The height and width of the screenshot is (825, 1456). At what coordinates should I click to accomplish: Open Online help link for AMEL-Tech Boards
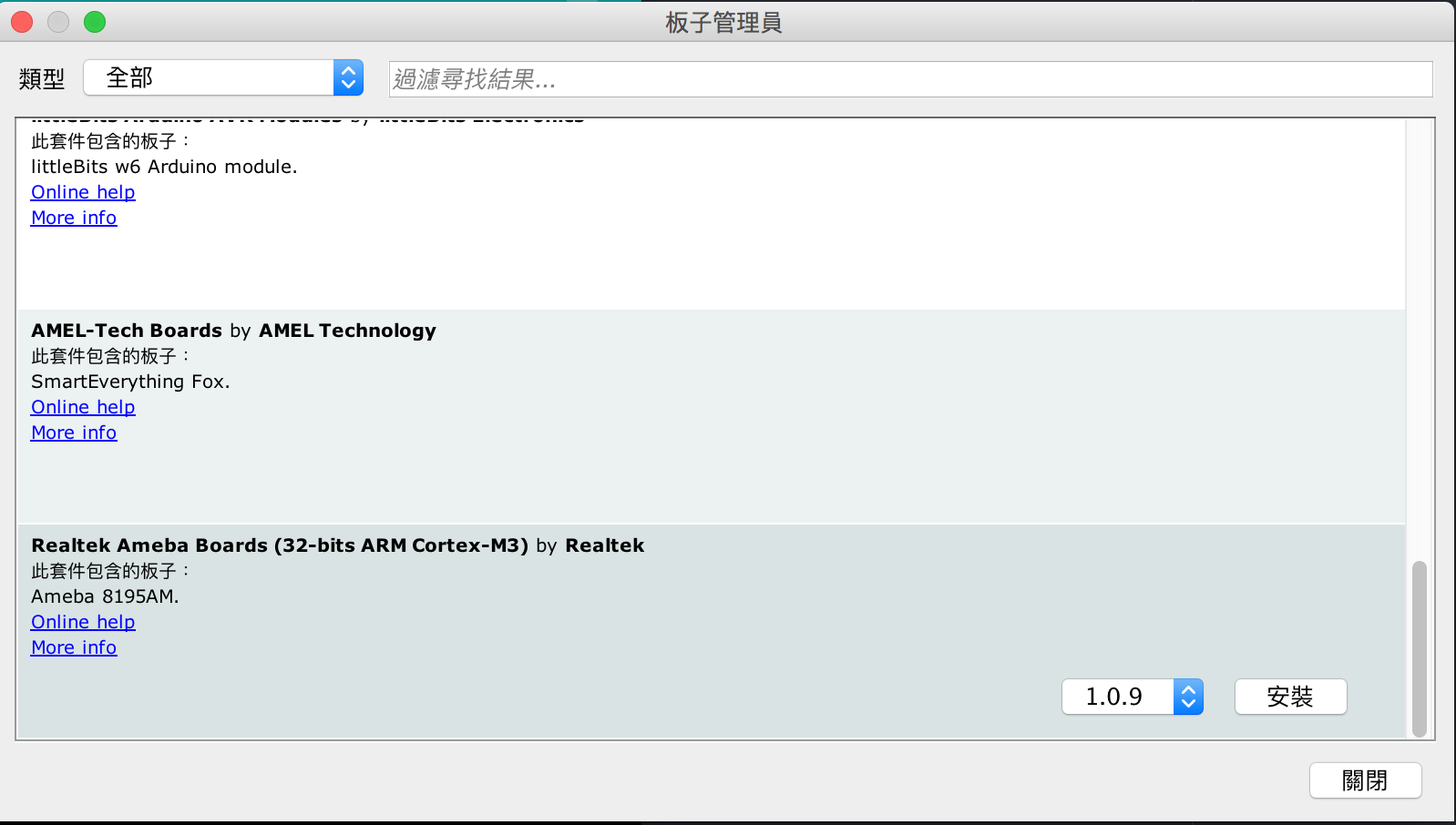click(83, 407)
